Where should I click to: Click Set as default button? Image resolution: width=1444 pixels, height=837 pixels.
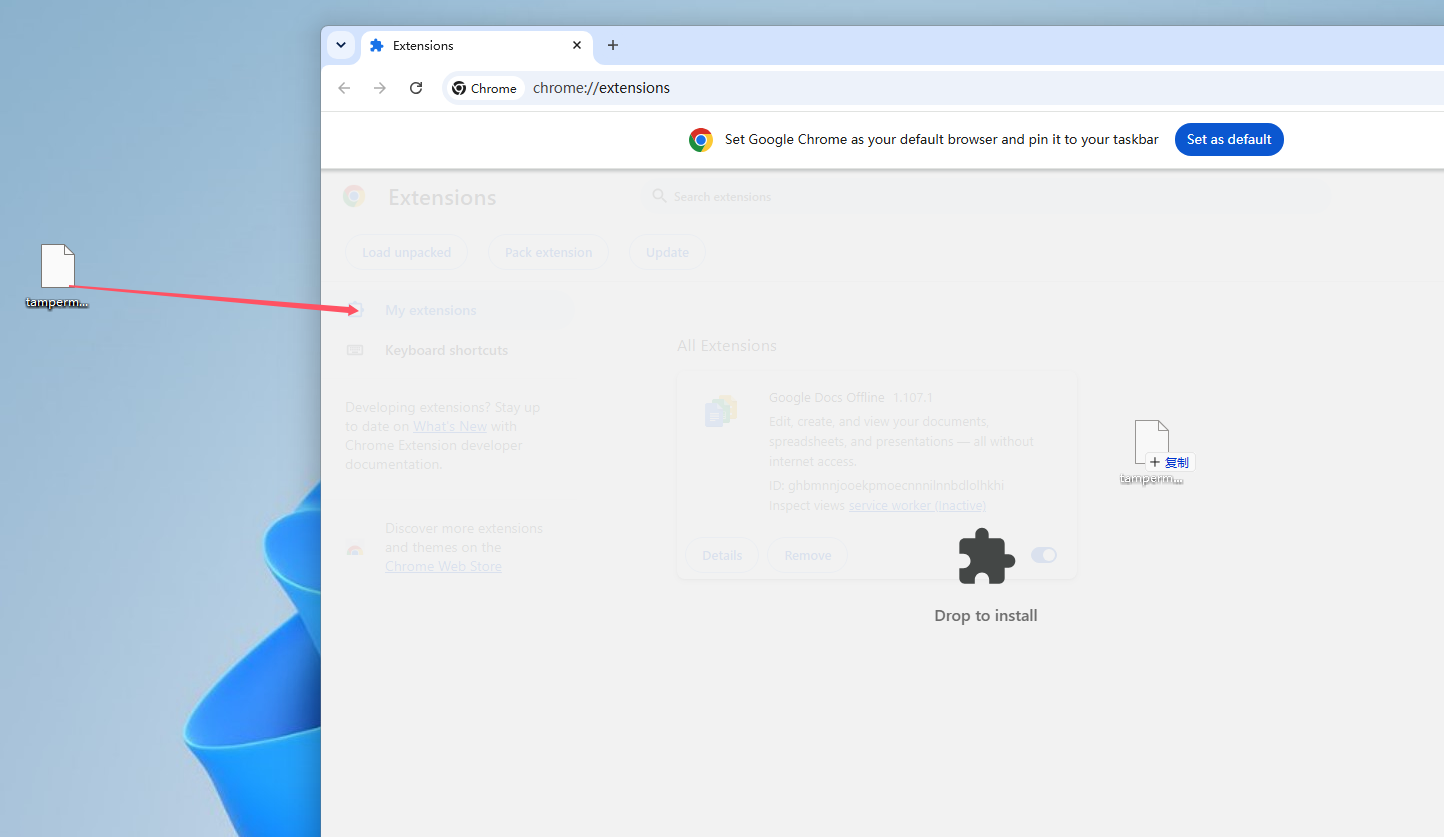[1229, 139]
